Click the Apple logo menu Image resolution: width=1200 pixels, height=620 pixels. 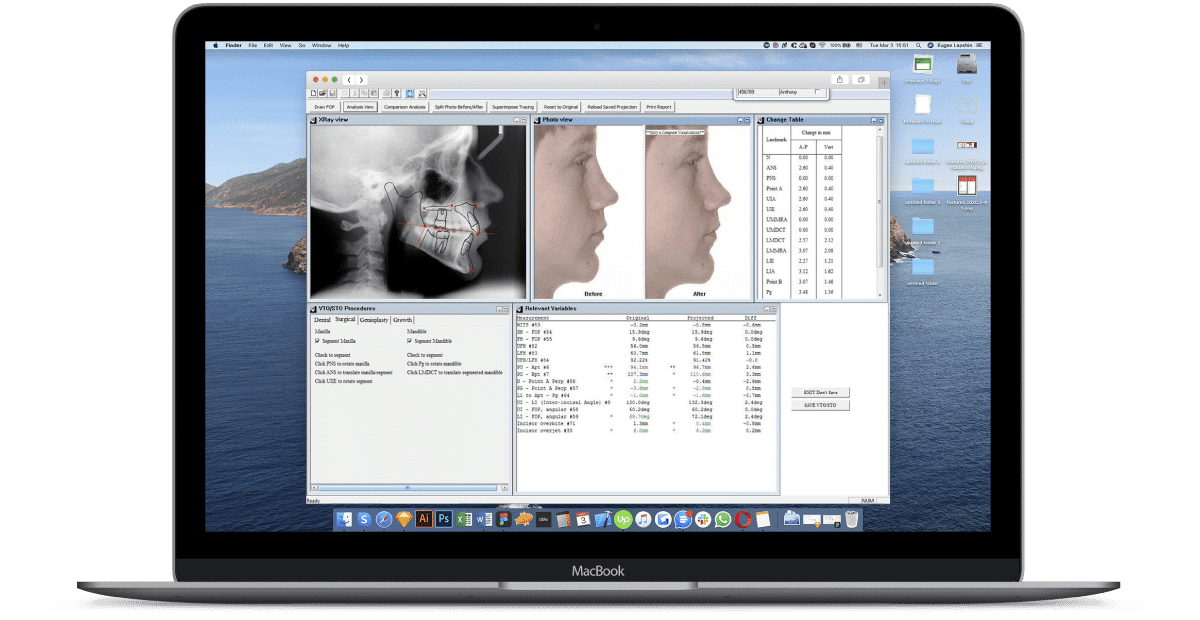coord(215,45)
